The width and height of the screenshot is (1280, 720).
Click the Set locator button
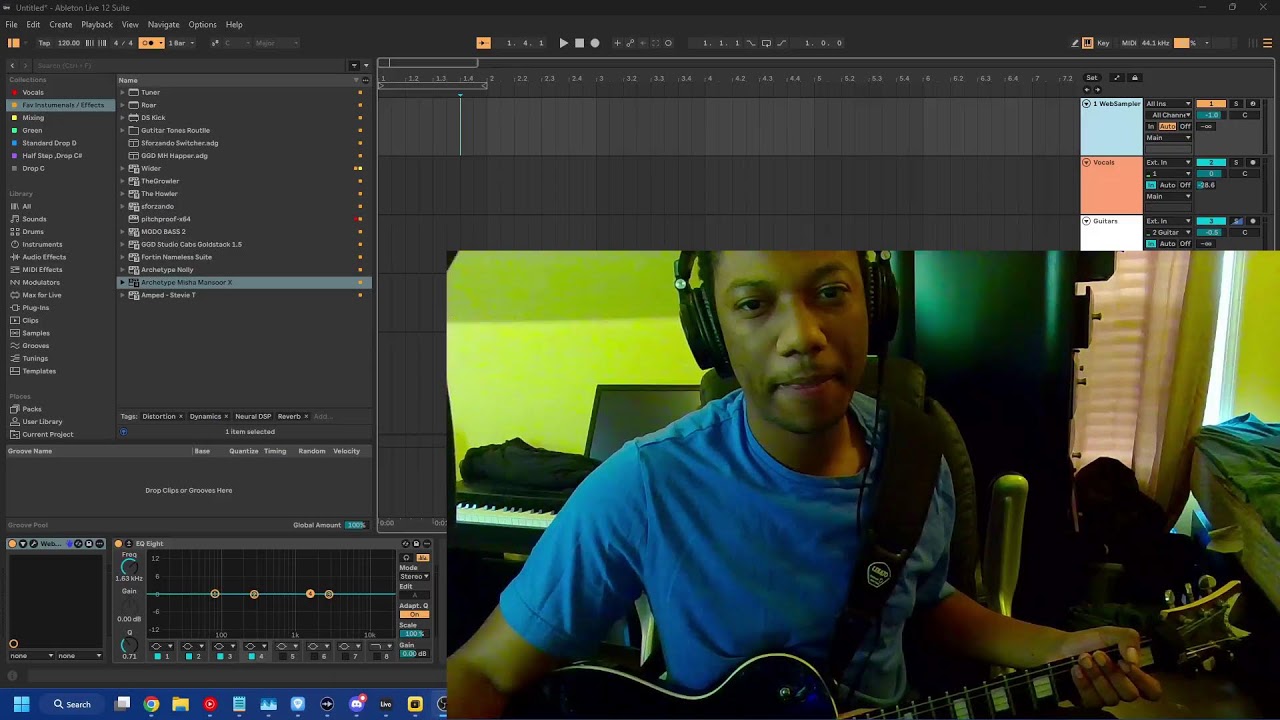tap(1092, 78)
